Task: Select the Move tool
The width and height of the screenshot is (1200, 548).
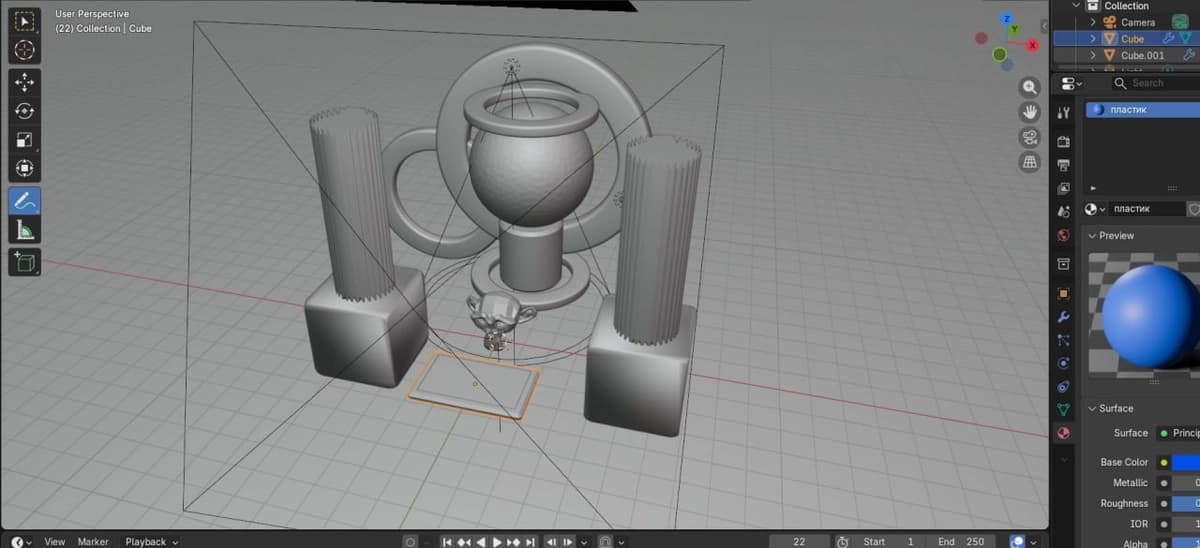Action: [x=26, y=82]
